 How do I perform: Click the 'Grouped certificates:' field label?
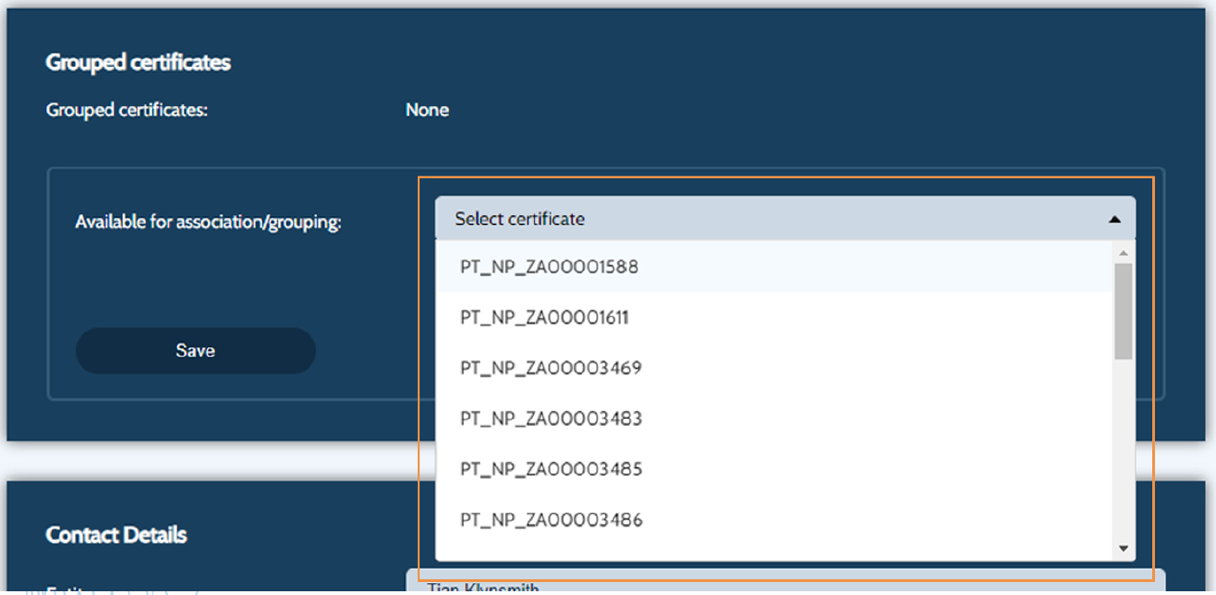126,110
